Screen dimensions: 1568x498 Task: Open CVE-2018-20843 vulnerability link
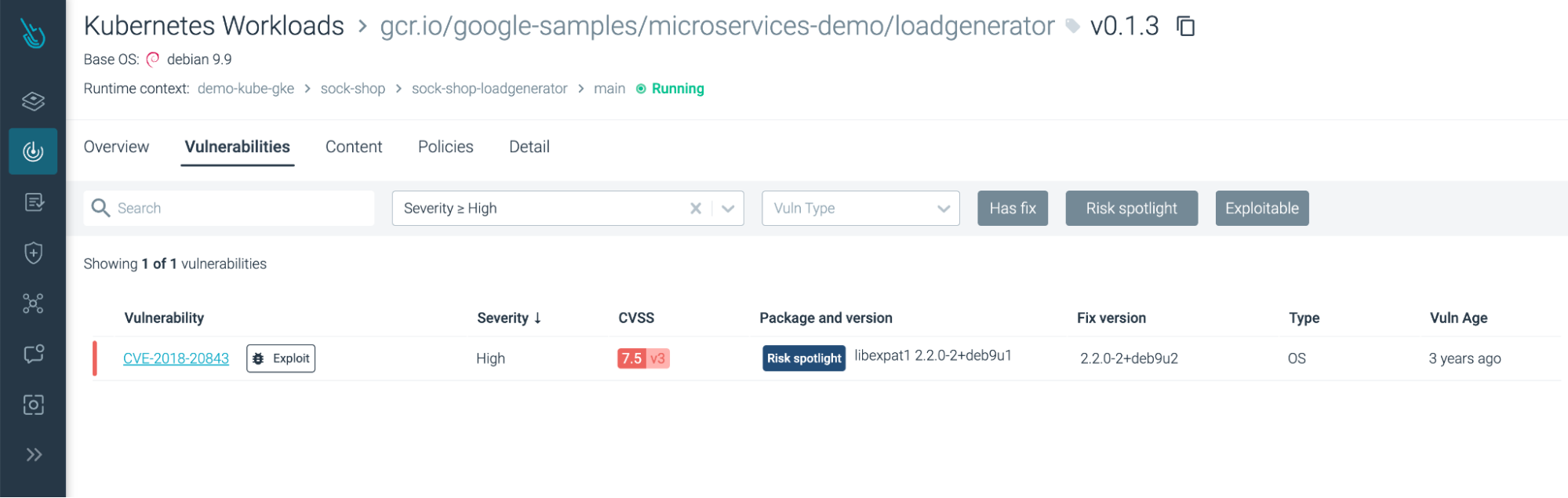click(x=176, y=358)
